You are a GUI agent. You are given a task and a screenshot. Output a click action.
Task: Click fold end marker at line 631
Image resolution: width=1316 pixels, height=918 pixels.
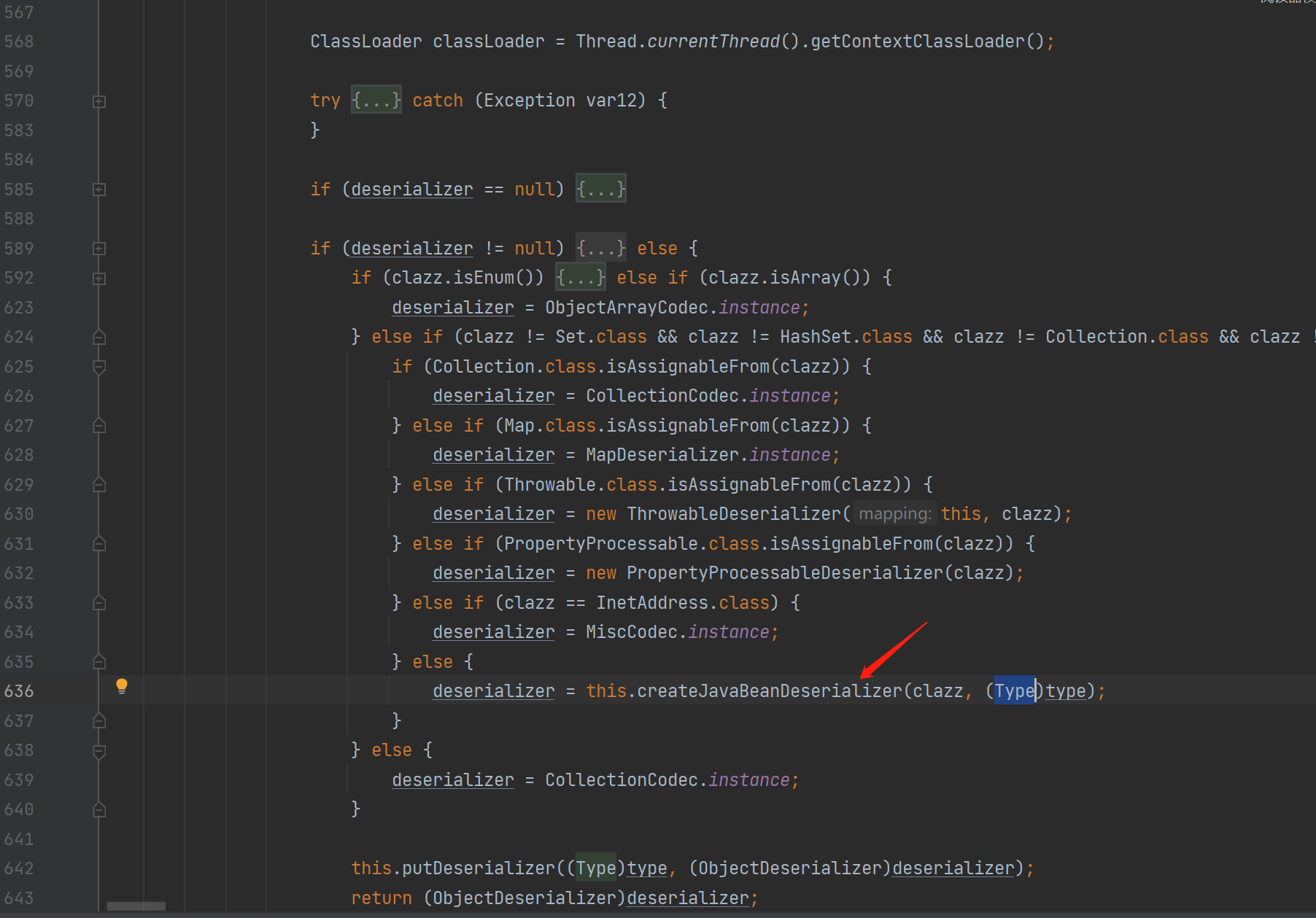[x=99, y=544]
